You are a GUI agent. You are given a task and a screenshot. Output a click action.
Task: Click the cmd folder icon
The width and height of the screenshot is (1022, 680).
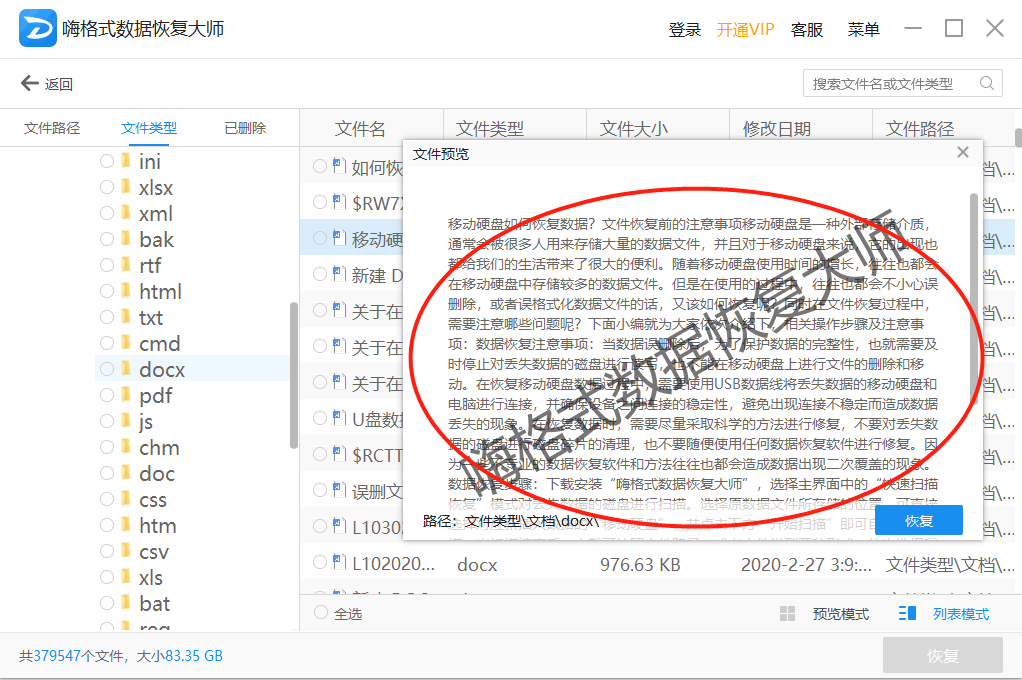click(x=126, y=343)
